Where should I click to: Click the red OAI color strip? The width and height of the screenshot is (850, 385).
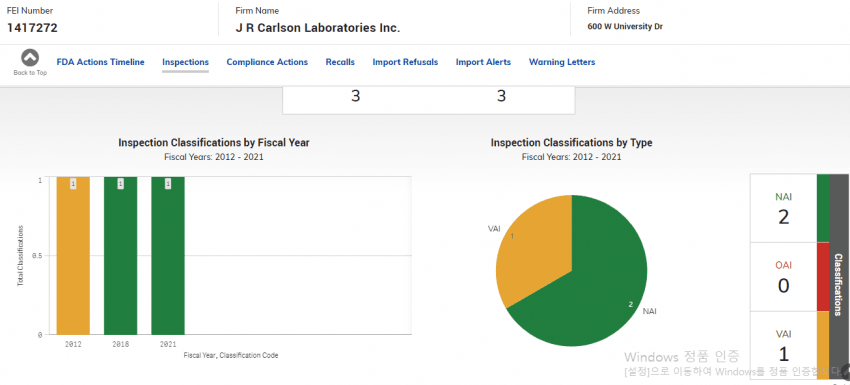822,277
